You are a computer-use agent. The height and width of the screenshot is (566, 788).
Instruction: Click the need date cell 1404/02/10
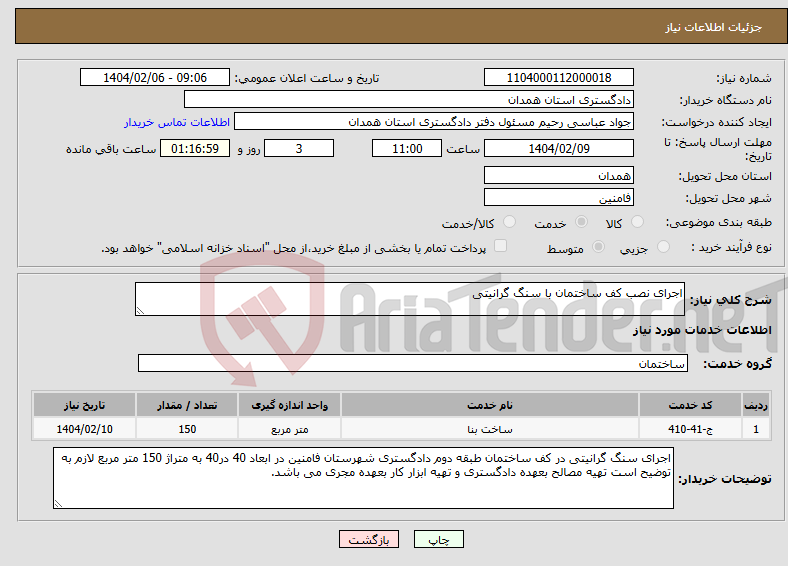[x=84, y=429]
